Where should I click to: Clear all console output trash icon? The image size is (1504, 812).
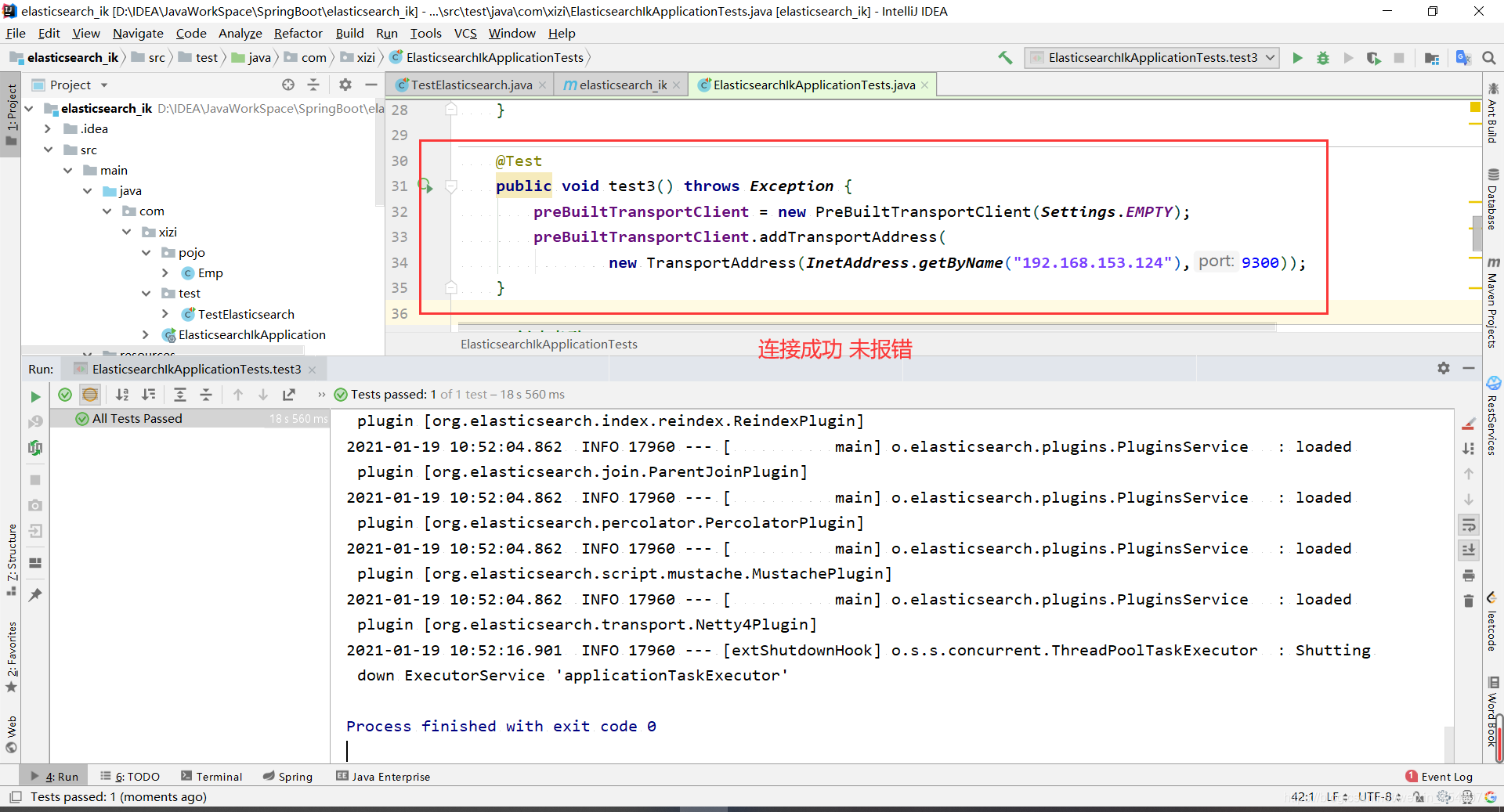1469,601
